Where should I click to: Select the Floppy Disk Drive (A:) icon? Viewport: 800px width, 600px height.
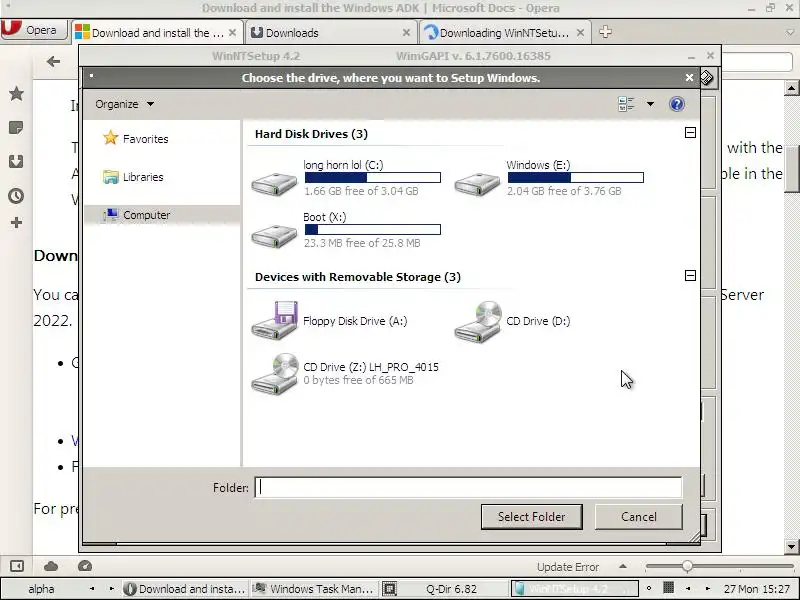point(274,320)
